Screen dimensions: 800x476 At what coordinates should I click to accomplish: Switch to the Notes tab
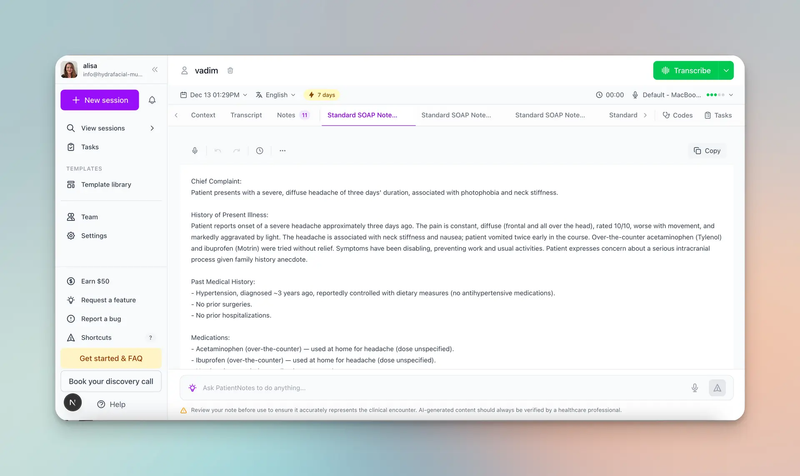click(293, 115)
